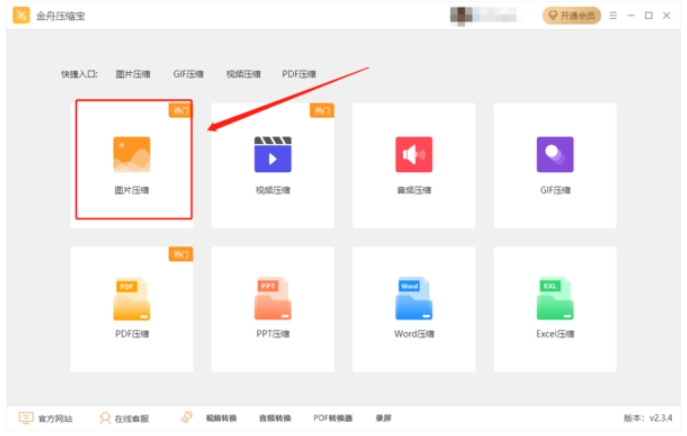Viewport: 687px width, 436px height.
Task: Open PDF转换器 in bottom bar
Action: [333, 418]
